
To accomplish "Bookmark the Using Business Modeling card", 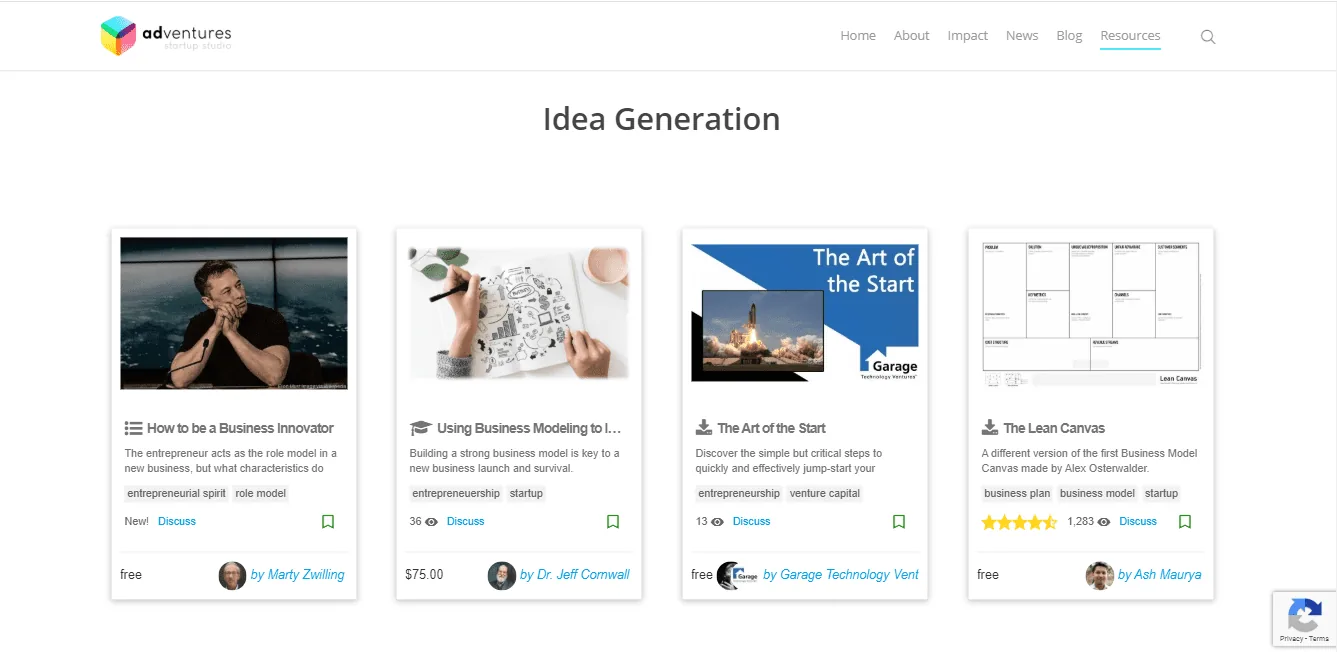I will 613,521.
